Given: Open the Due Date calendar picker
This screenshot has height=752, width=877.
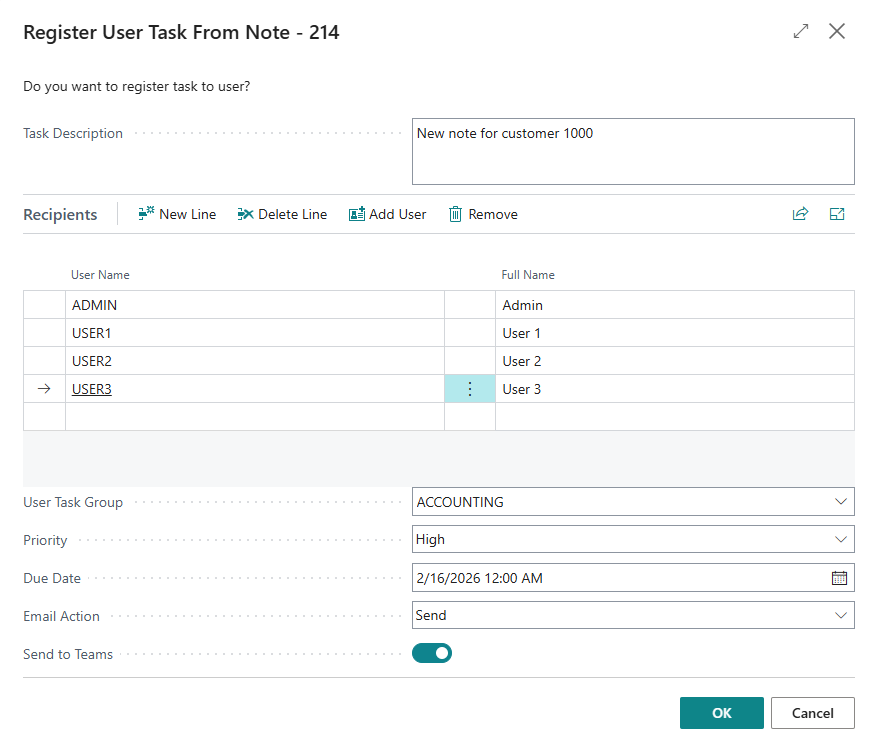Looking at the screenshot, I should click(839, 578).
